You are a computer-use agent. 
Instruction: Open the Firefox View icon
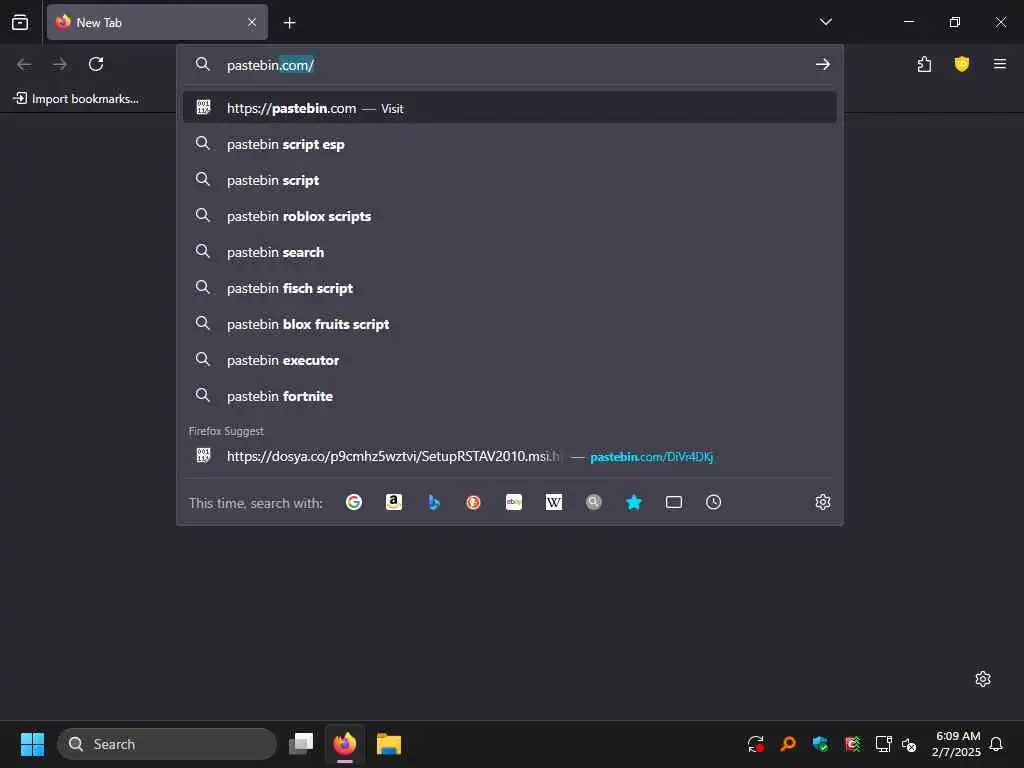click(x=20, y=22)
